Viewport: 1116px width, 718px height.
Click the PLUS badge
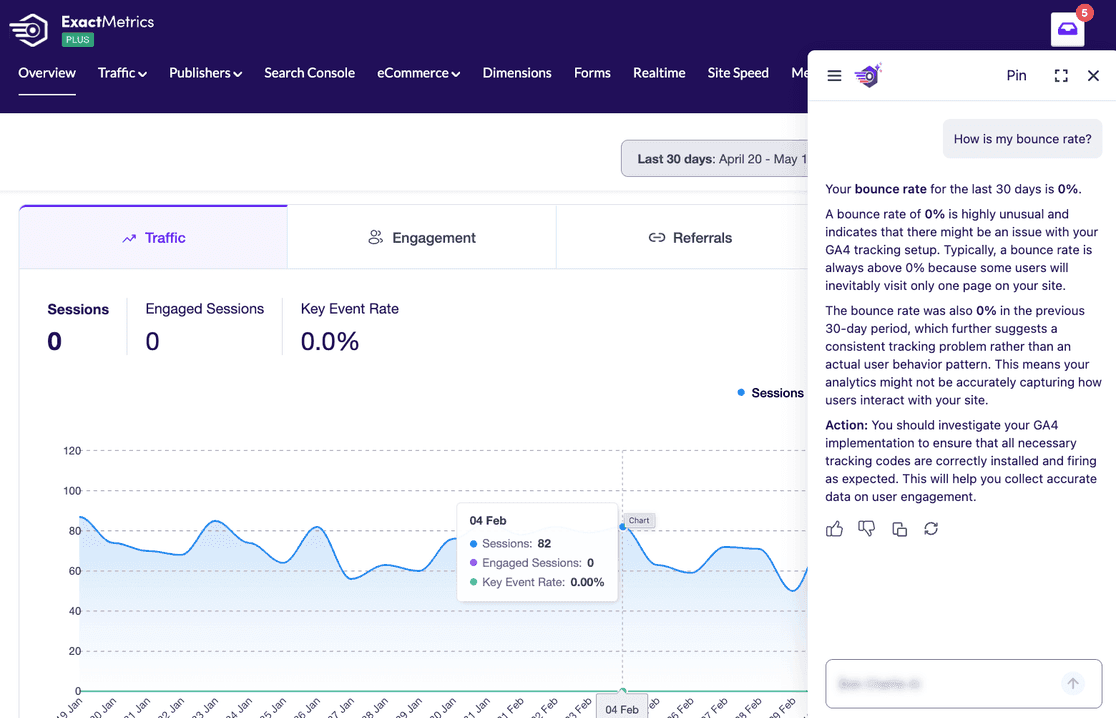78,40
